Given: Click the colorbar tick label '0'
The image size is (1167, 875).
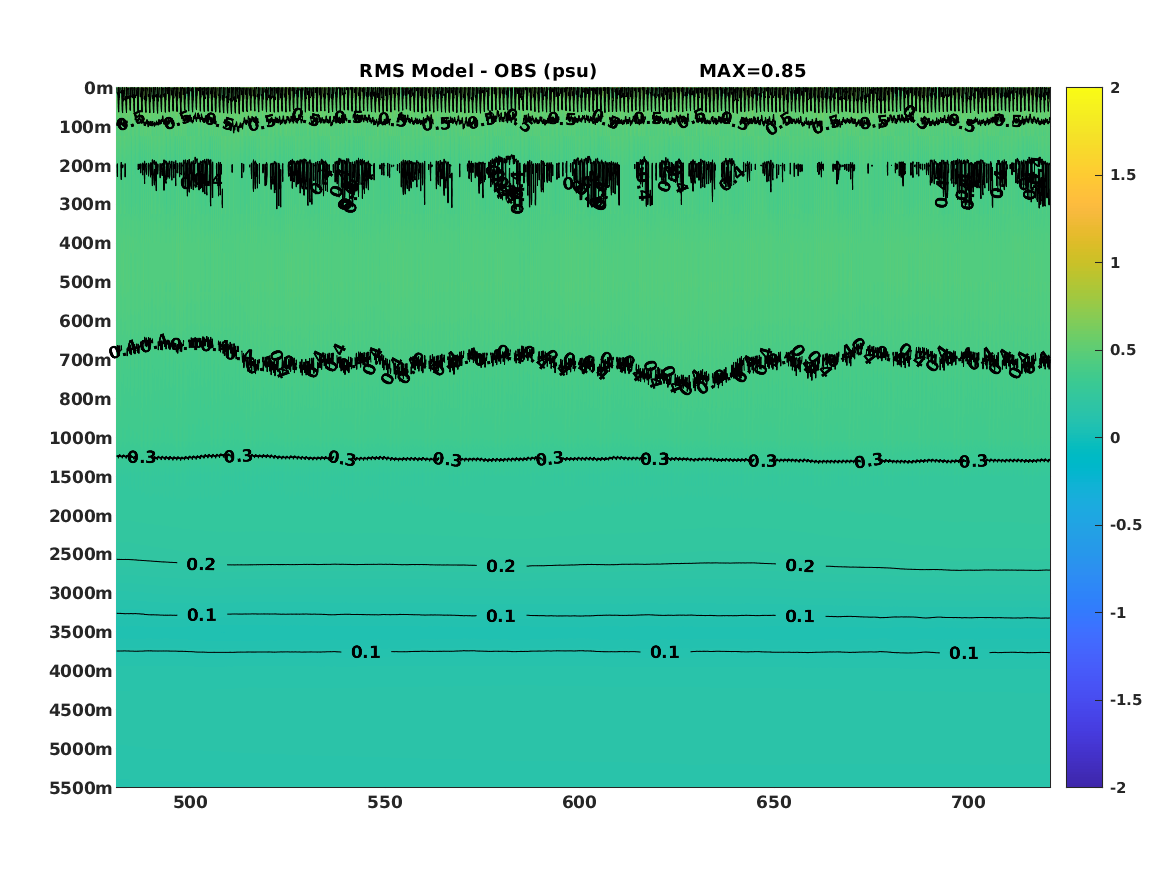Looking at the screenshot, I should (x=1115, y=438).
